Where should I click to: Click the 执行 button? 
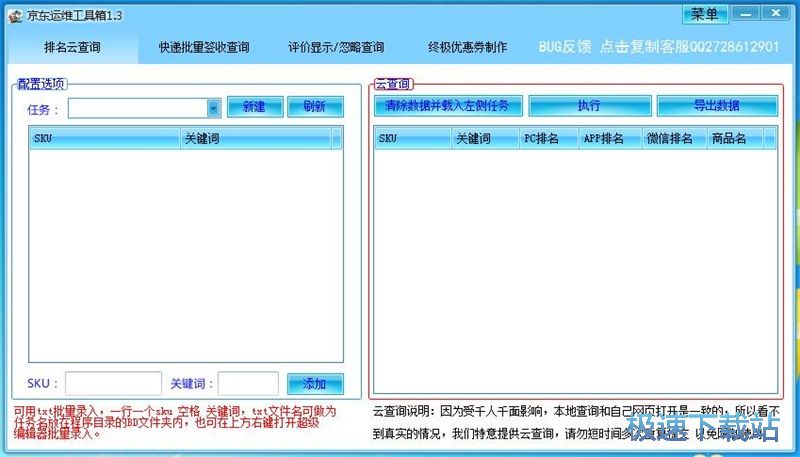coord(590,106)
